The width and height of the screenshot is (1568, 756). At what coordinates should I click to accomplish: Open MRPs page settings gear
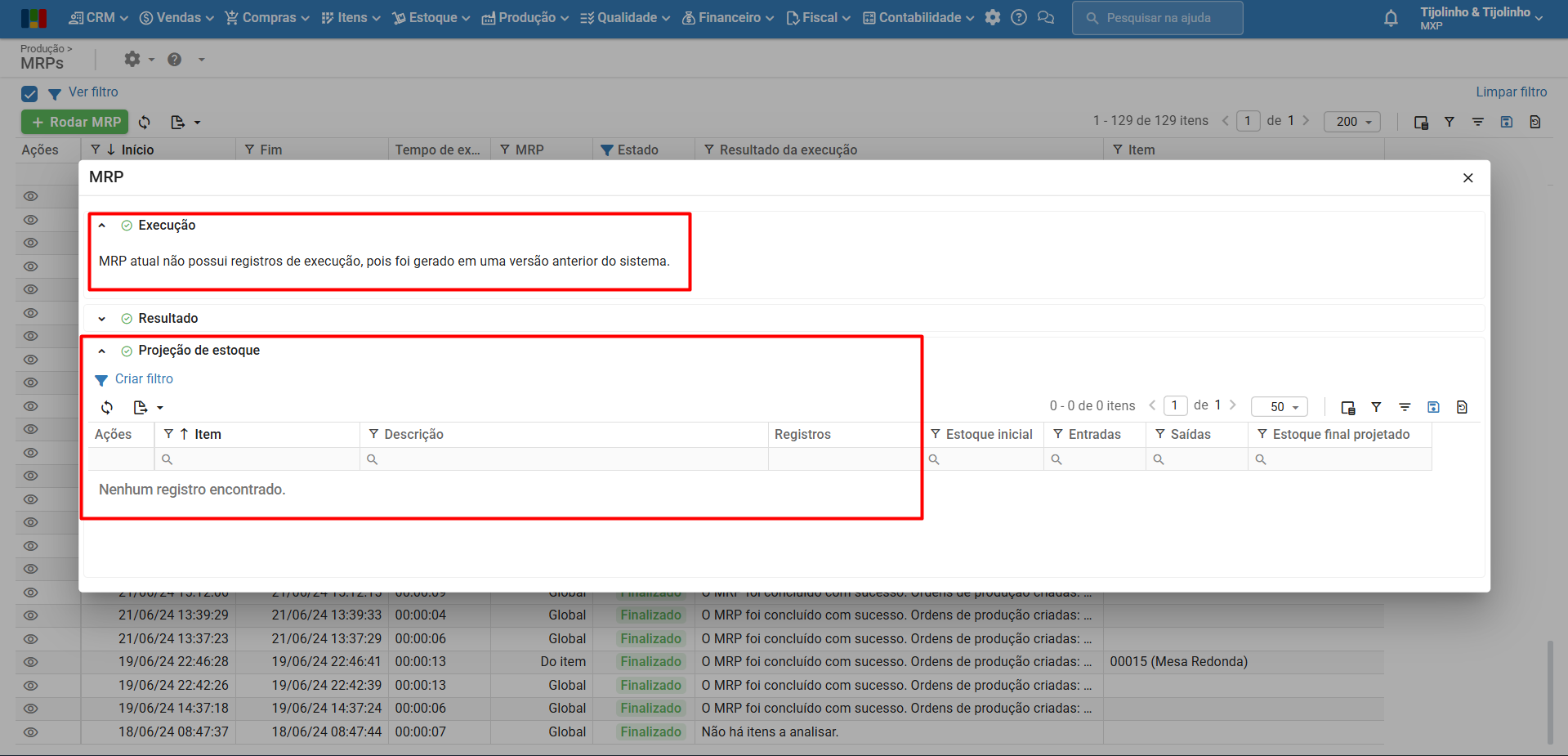coord(132,59)
